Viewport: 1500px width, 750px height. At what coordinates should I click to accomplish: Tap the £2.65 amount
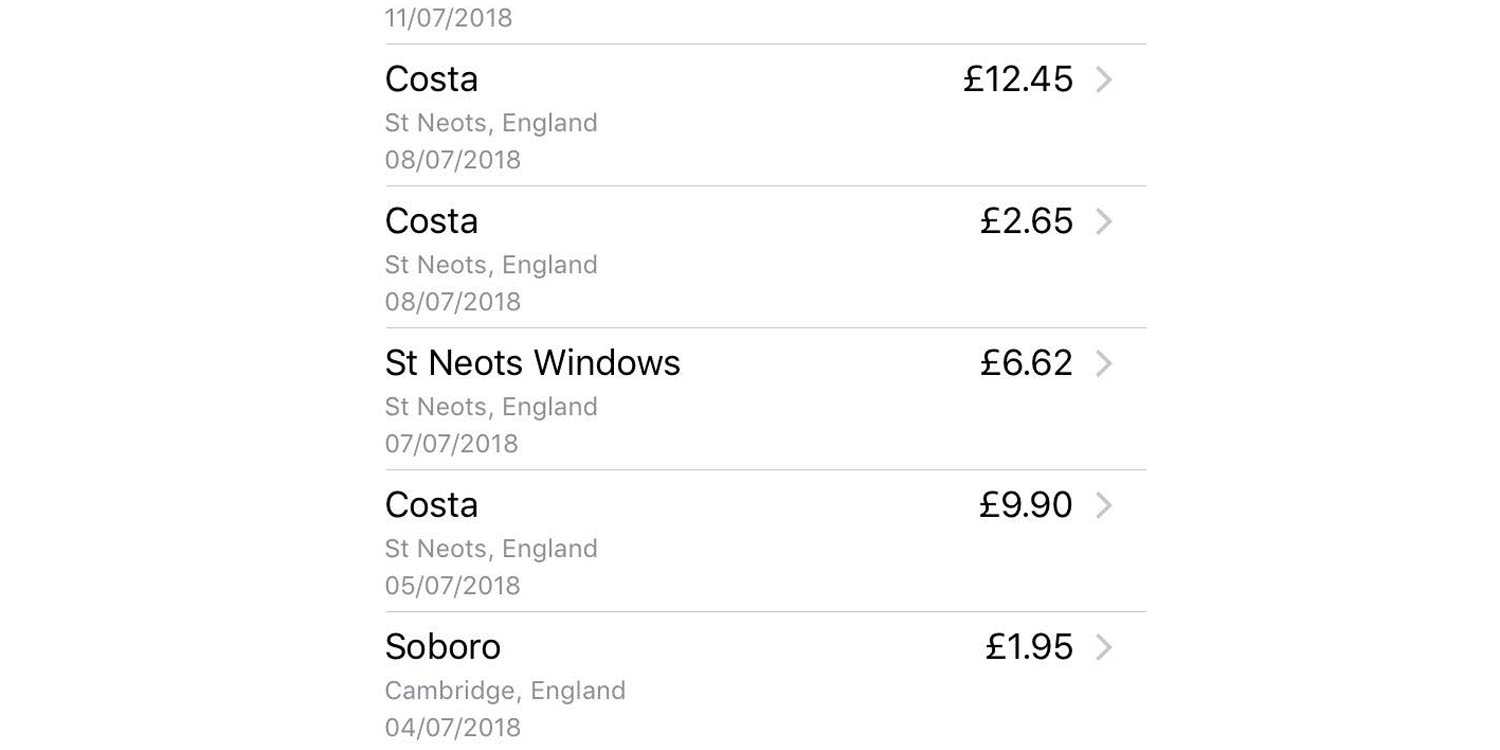pyautogui.click(x=1026, y=221)
